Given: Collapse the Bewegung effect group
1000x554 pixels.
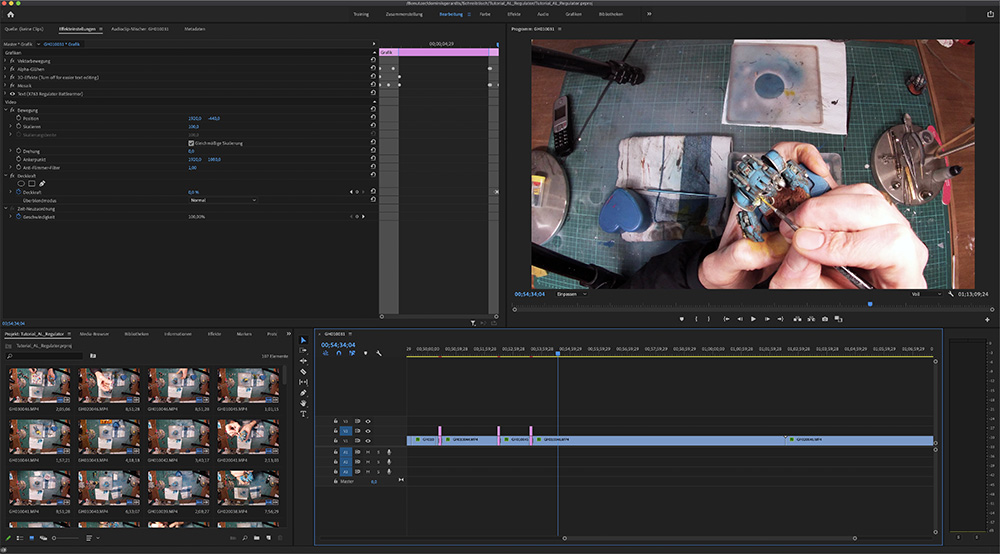Looking at the screenshot, I should point(5,110).
